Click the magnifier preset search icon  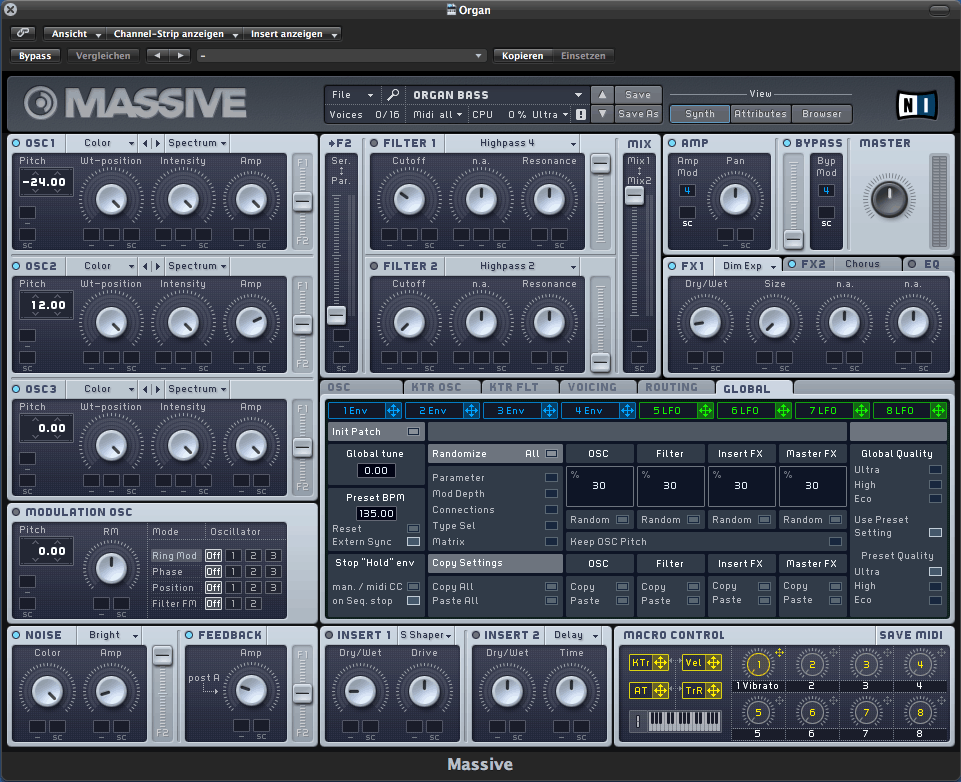(393, 95)
